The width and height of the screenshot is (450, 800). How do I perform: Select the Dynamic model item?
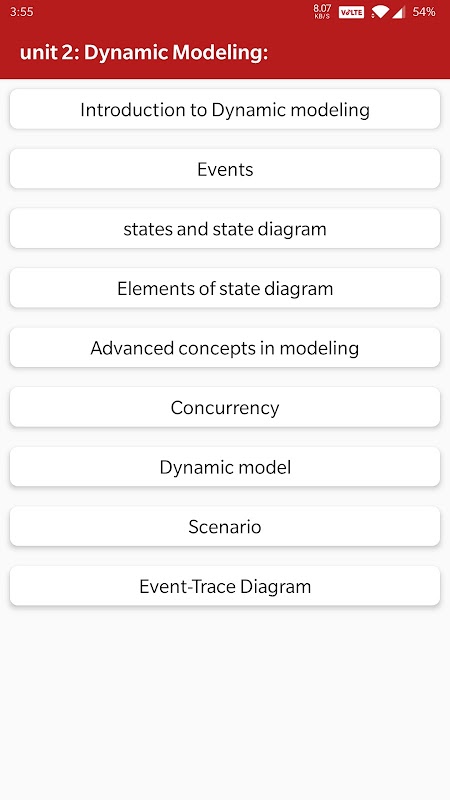tap(225, 467)
